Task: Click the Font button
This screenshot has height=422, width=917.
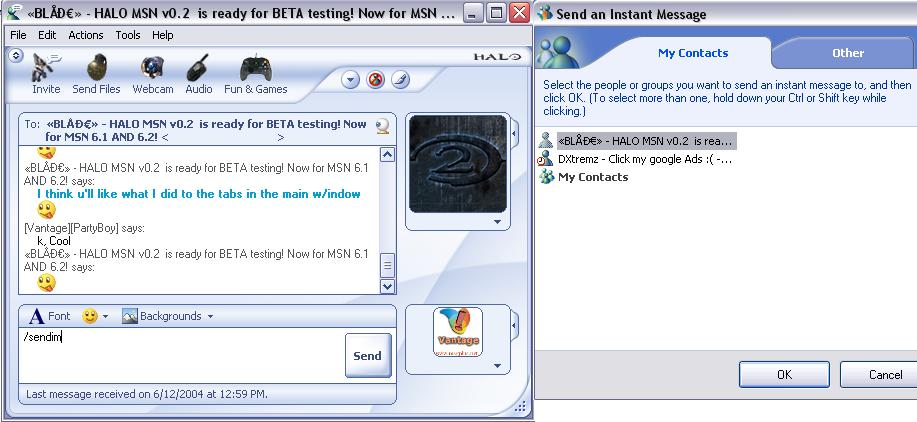Action: [x=50, y=316]
